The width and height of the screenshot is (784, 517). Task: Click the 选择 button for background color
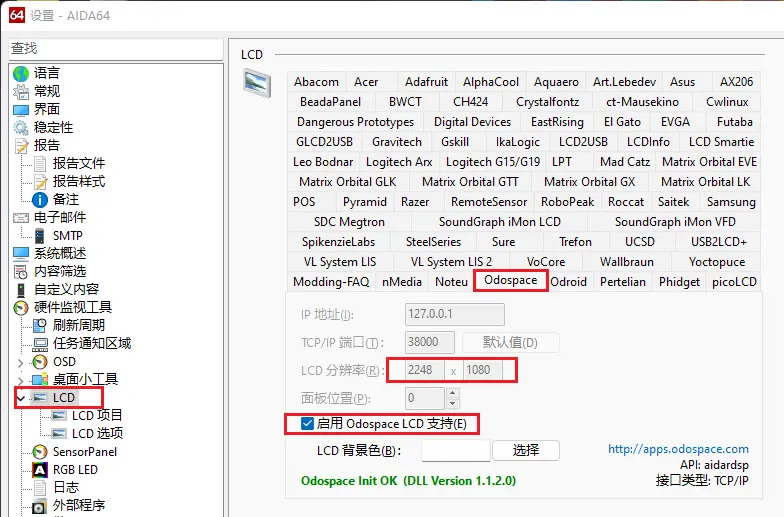click(x=526, y=450)
